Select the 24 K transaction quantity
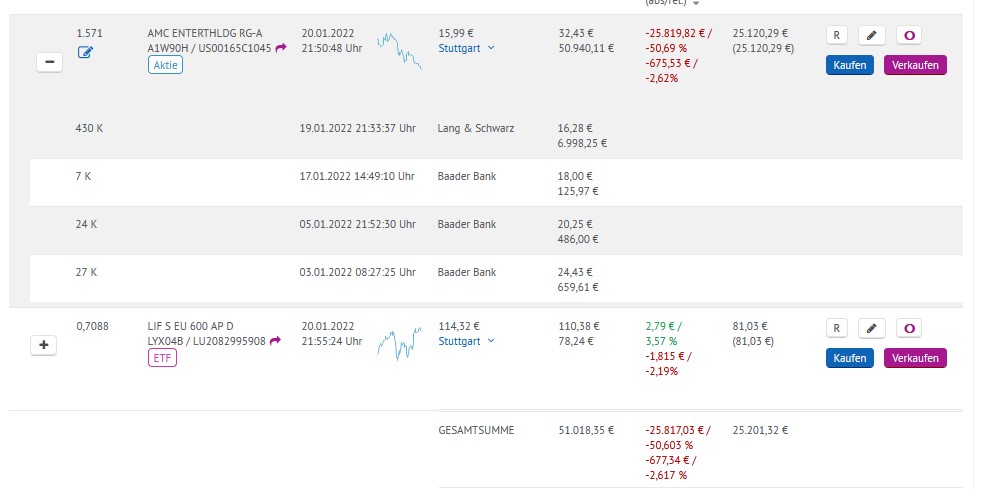 tap(86, 224)
